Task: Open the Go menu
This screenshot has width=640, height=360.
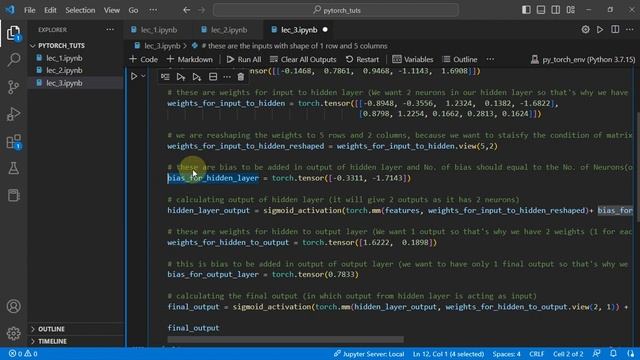Action: [133, 10]
